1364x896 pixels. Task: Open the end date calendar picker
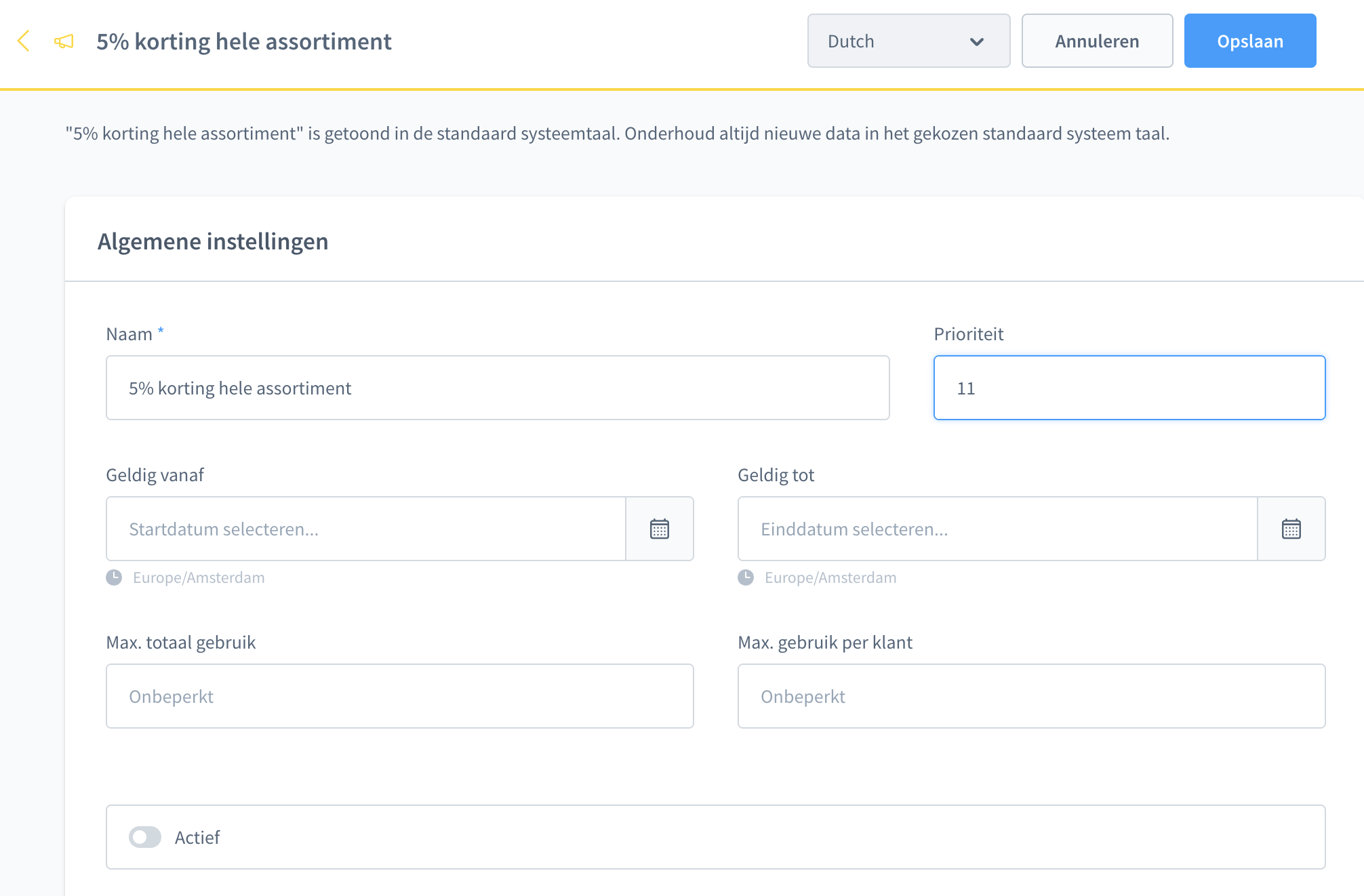pos(1291,529)
